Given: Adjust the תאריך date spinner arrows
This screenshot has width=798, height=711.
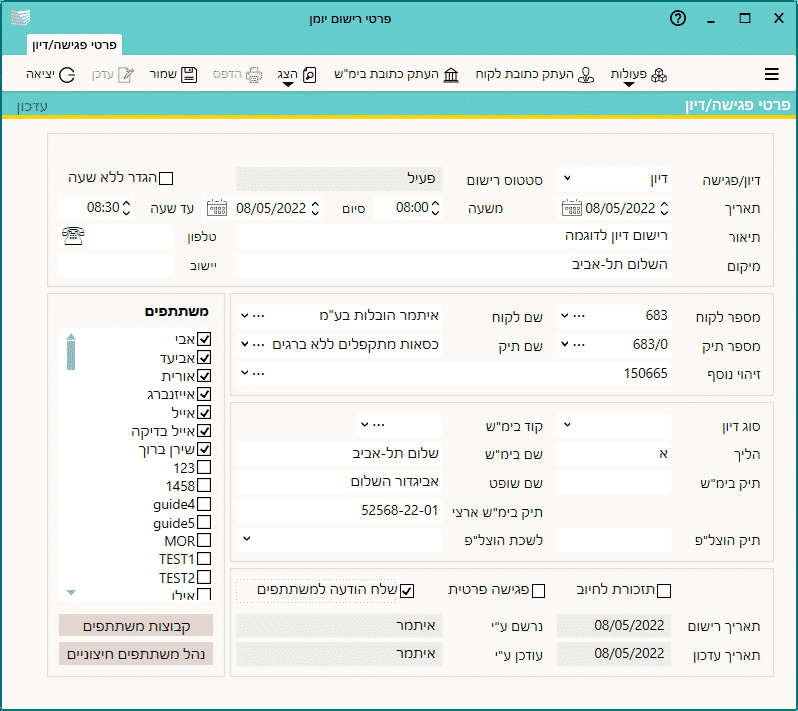Looking at the screenshot, I should 664,208.
